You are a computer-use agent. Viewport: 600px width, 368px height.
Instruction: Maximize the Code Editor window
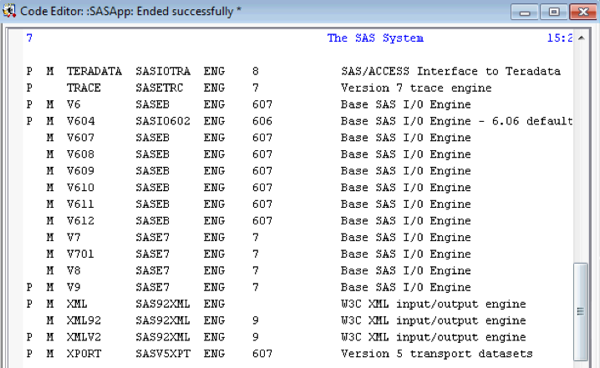click(x=554, y=12)
